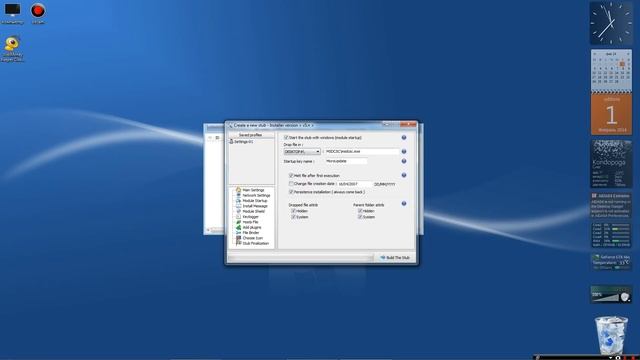Toggle System under Dropped file attrib
640x360 pixels.
click(293, 217)
